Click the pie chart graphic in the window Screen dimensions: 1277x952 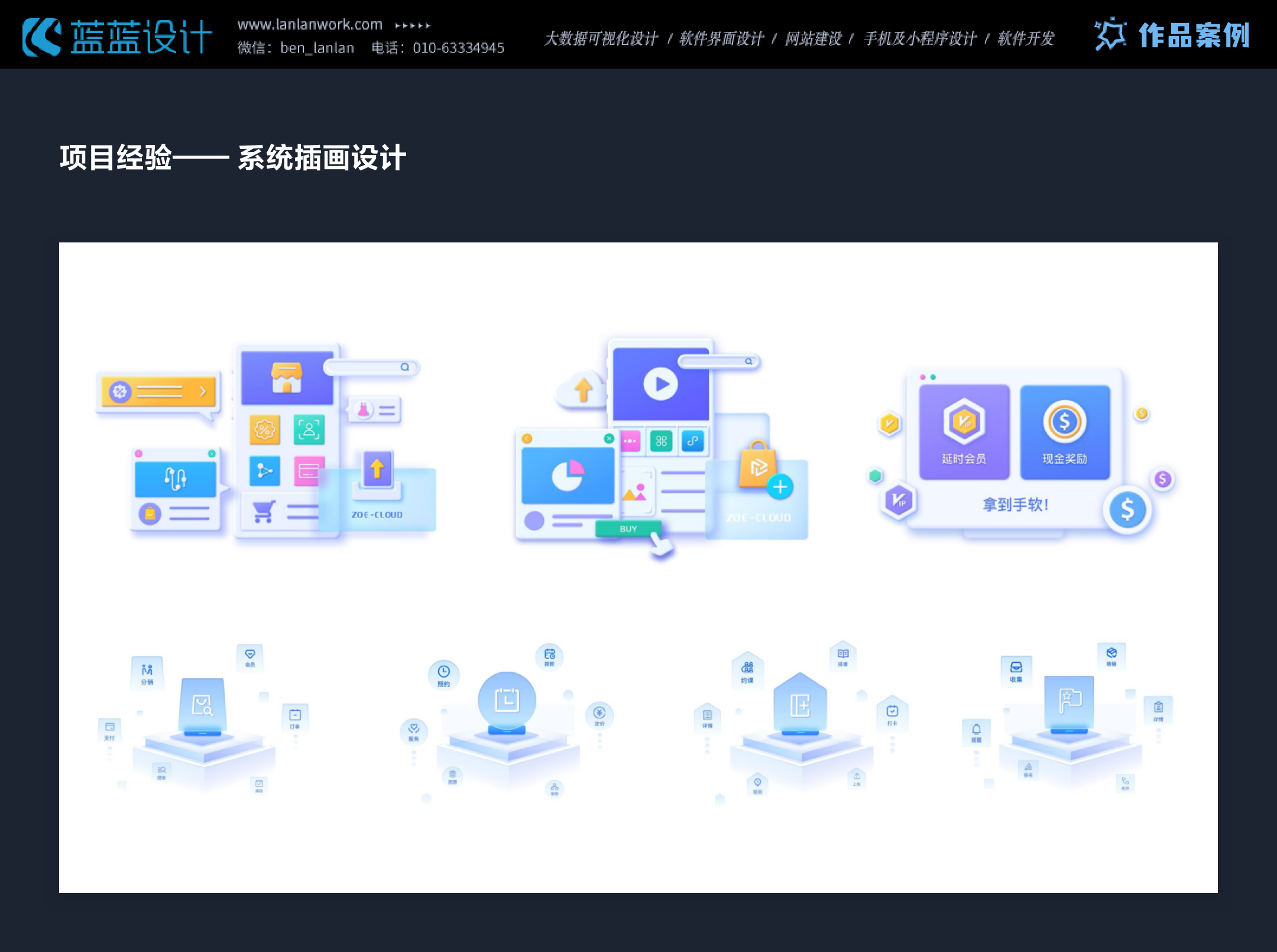tap(568, 475)
